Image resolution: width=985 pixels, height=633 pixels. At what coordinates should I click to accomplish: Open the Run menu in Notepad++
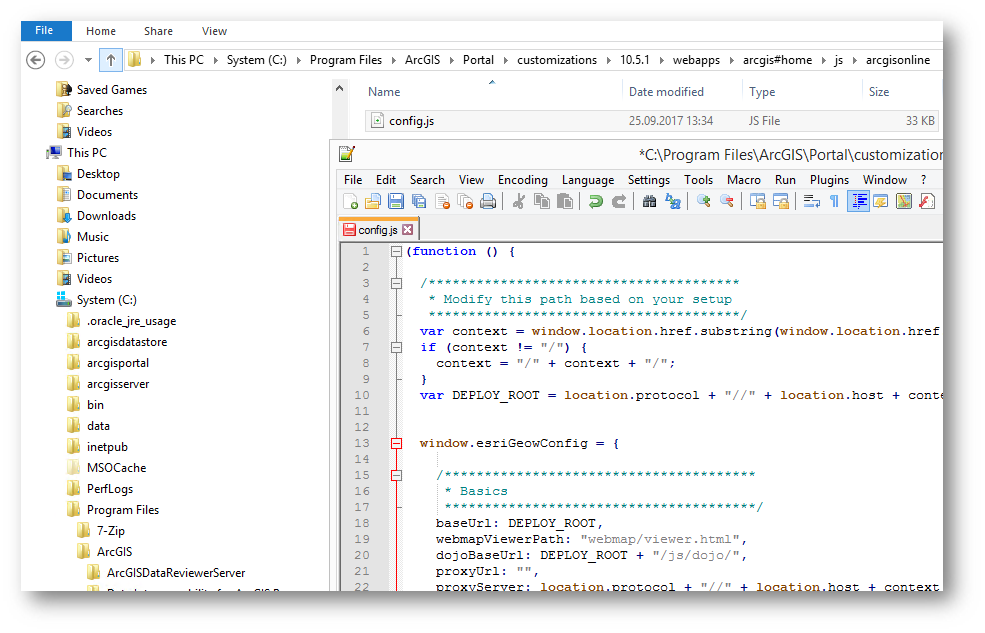[785, 180]
